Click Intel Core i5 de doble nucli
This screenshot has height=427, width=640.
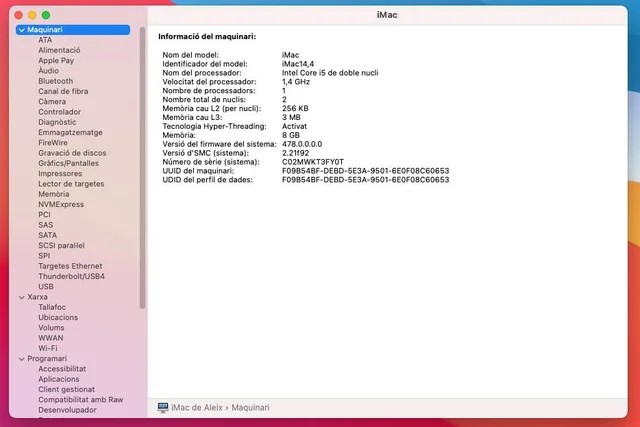pos(330,73)
